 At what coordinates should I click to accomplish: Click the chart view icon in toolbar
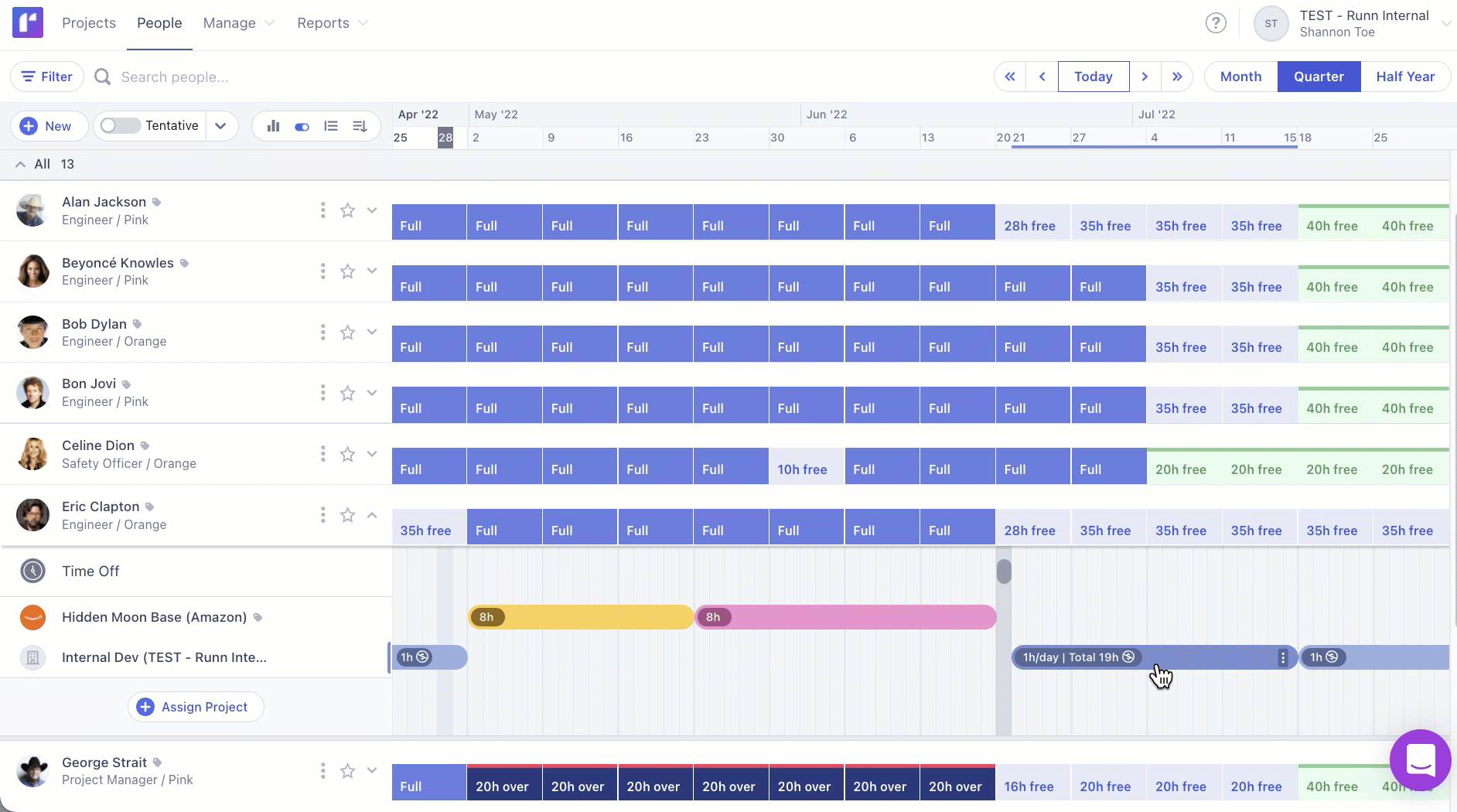click(273, 126)
